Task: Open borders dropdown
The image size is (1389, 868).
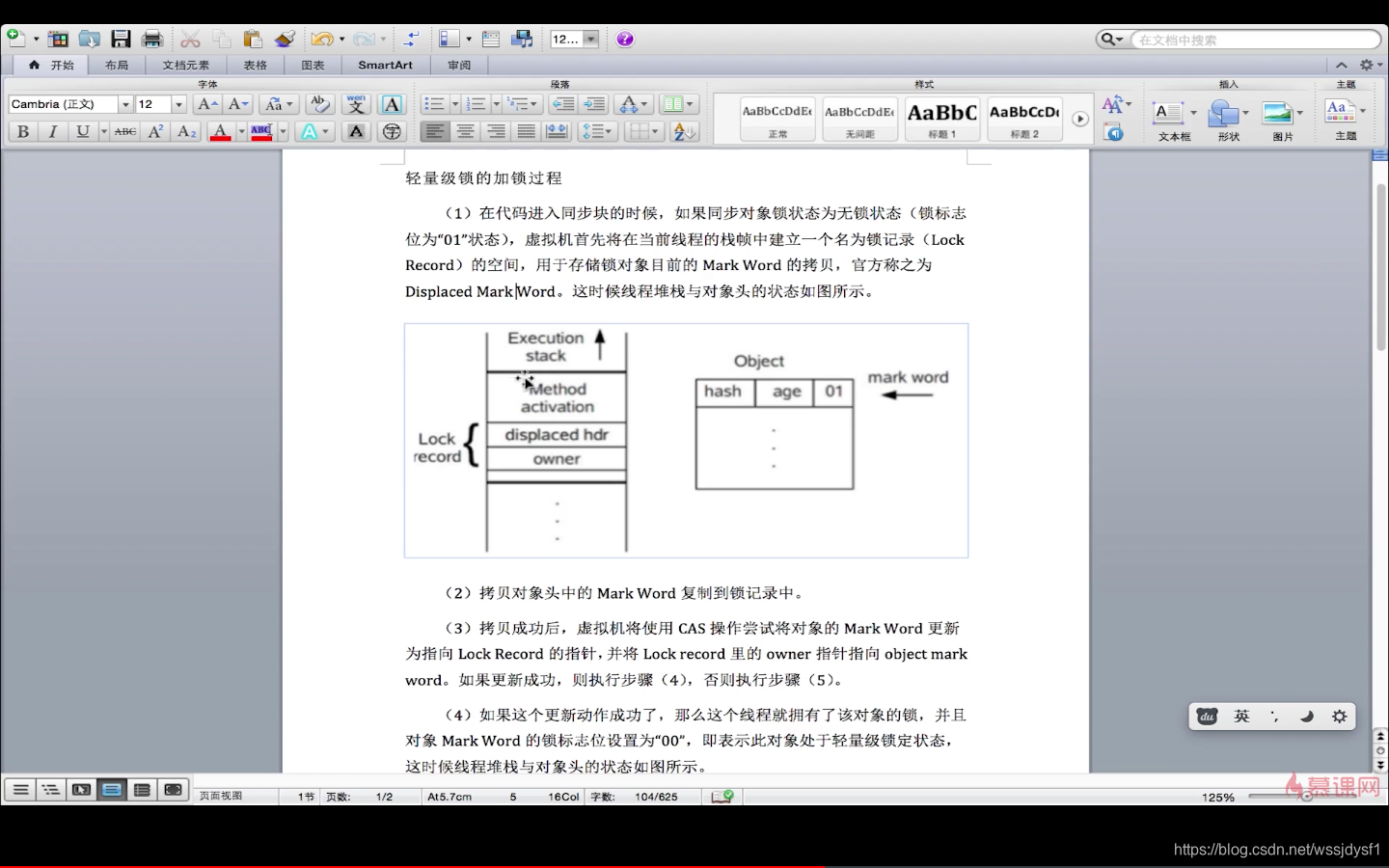Action: [642, 131]
